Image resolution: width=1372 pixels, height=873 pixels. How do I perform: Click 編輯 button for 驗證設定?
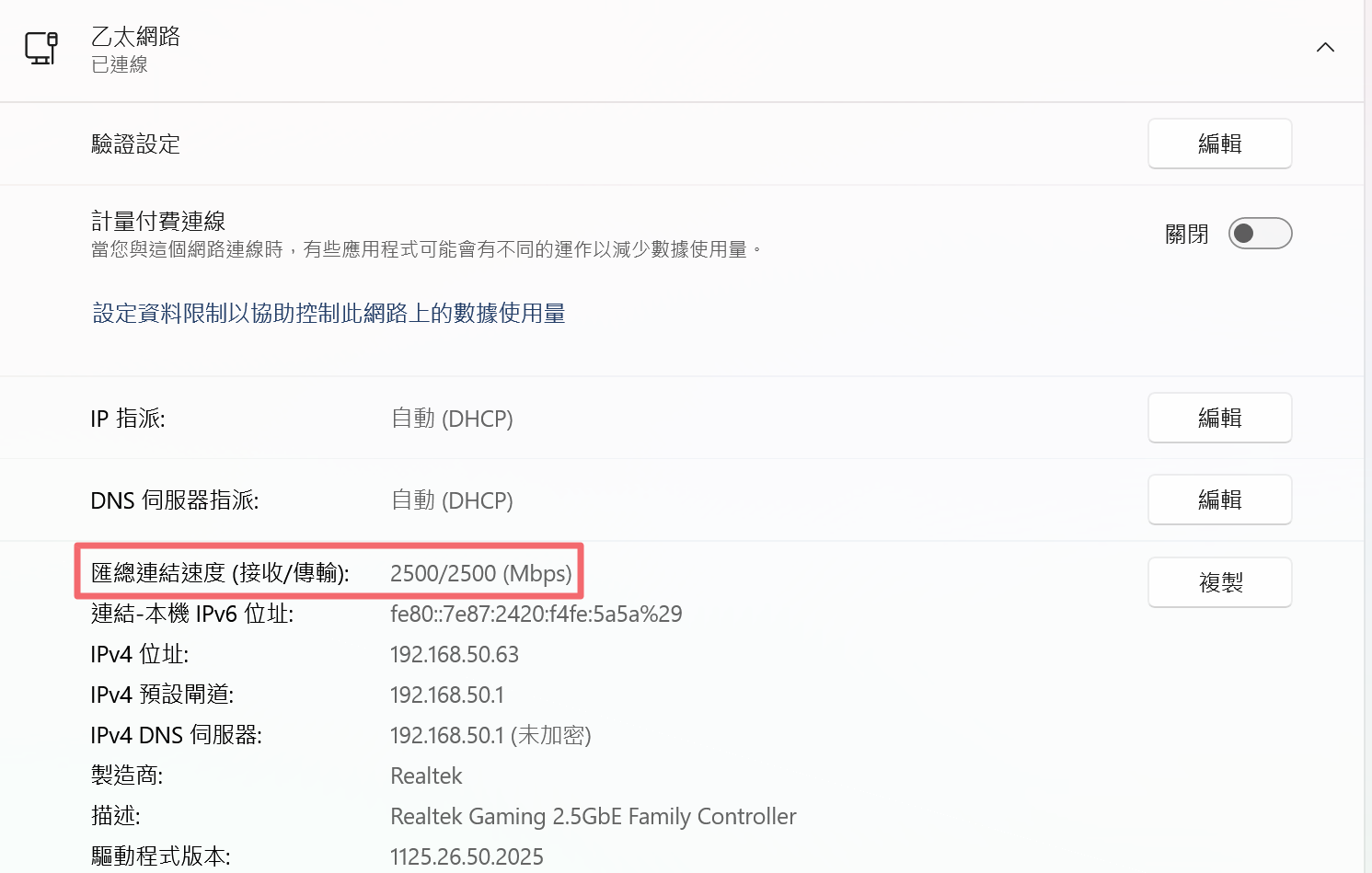tap(1219, 144)
